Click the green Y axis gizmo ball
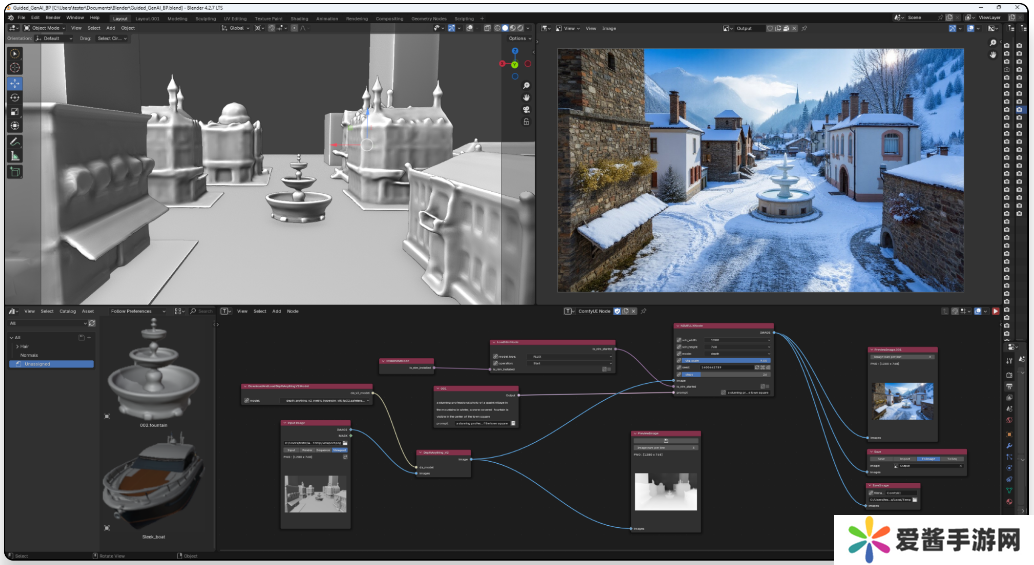This screenshot has width=1034, height=565. (515, 64)
